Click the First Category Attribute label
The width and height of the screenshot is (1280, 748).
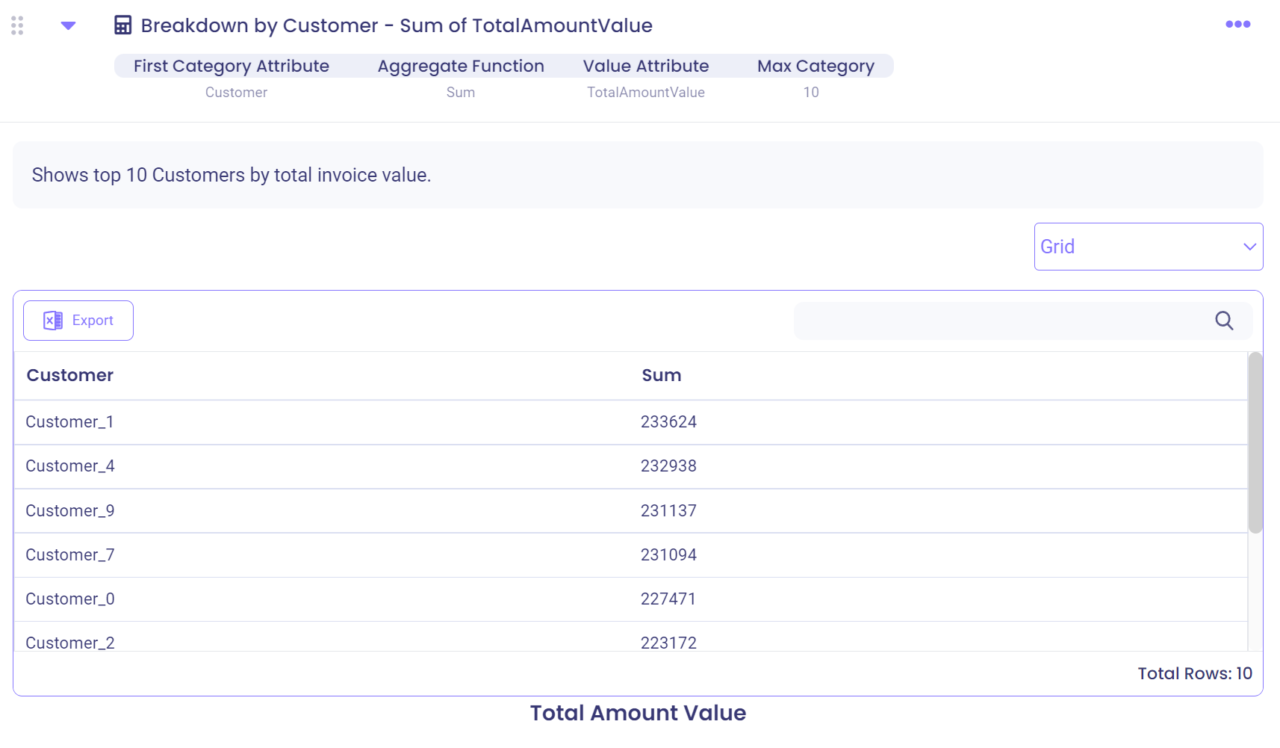(231, 66)
